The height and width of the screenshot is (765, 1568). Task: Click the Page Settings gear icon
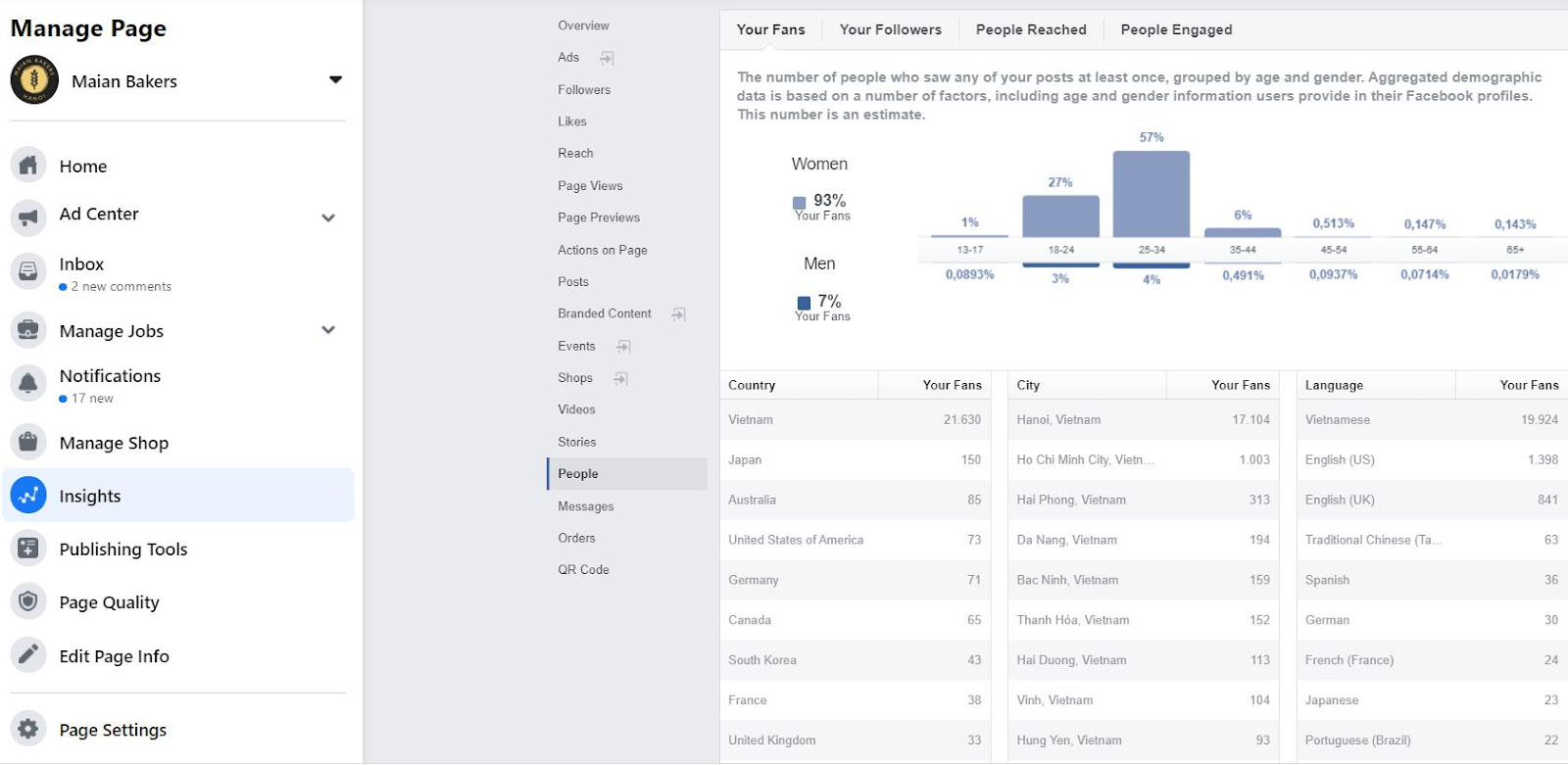[x=28, y=729]
